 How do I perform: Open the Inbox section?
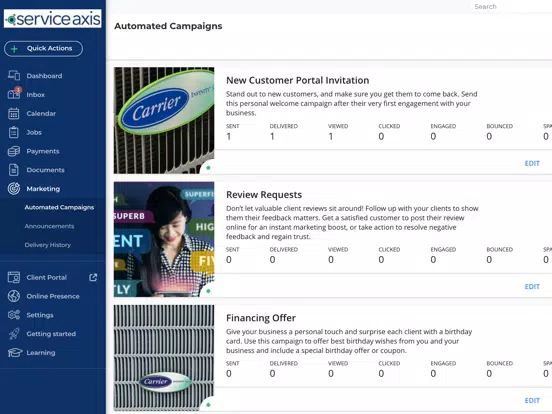(36, 95)
